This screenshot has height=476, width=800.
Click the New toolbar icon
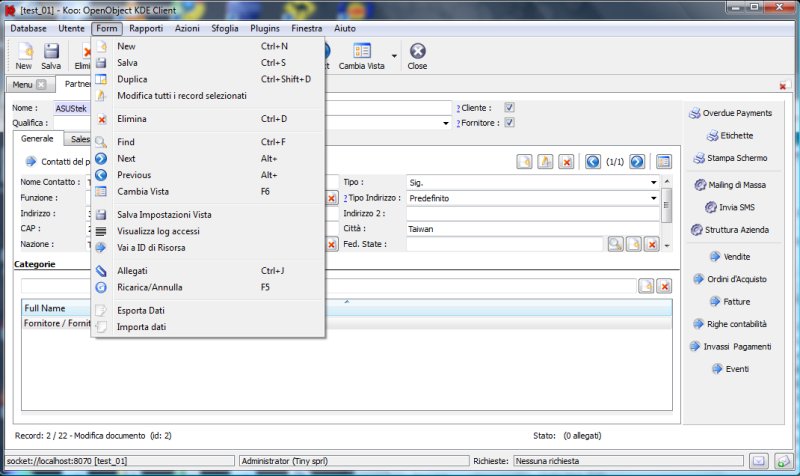click(x=23, y=55)
